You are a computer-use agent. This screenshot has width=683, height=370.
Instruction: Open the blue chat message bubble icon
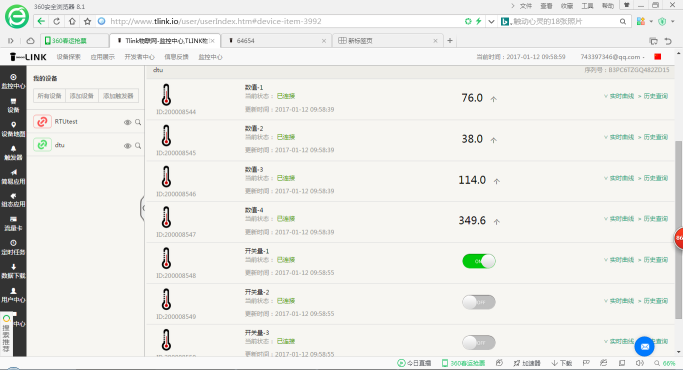(x=644, y=346)
